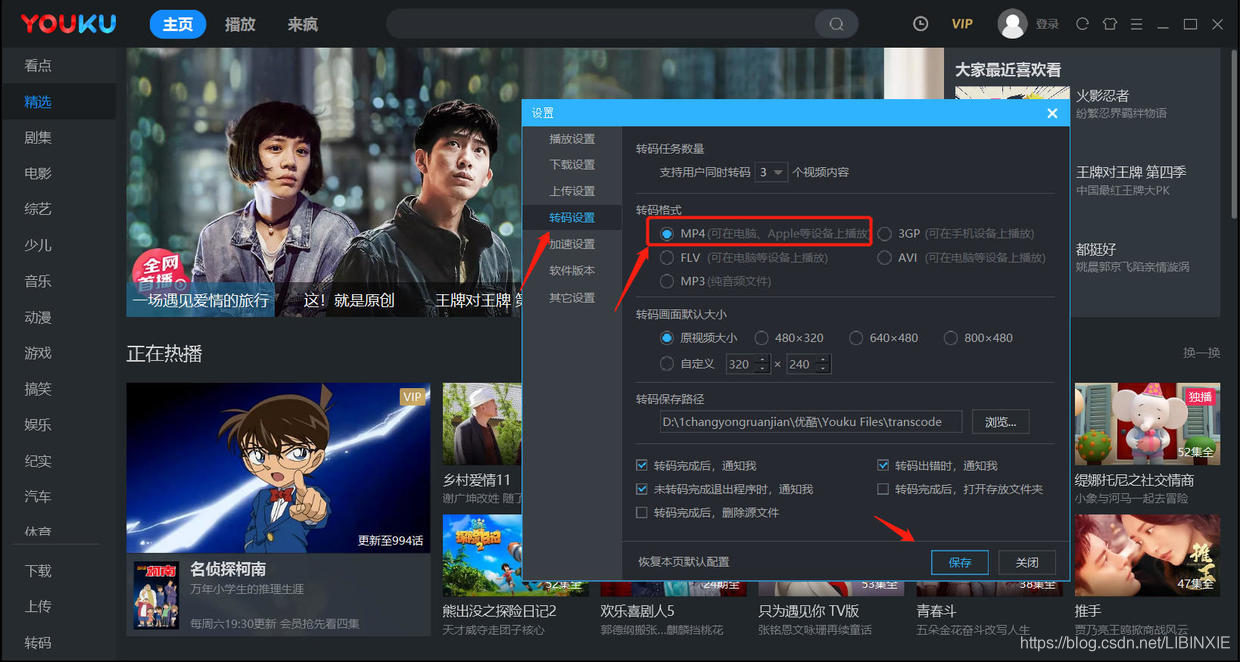Screen dimensions: 1240x662
Task: Open the hamburger main menu icon
Action: click(1136, 23)
